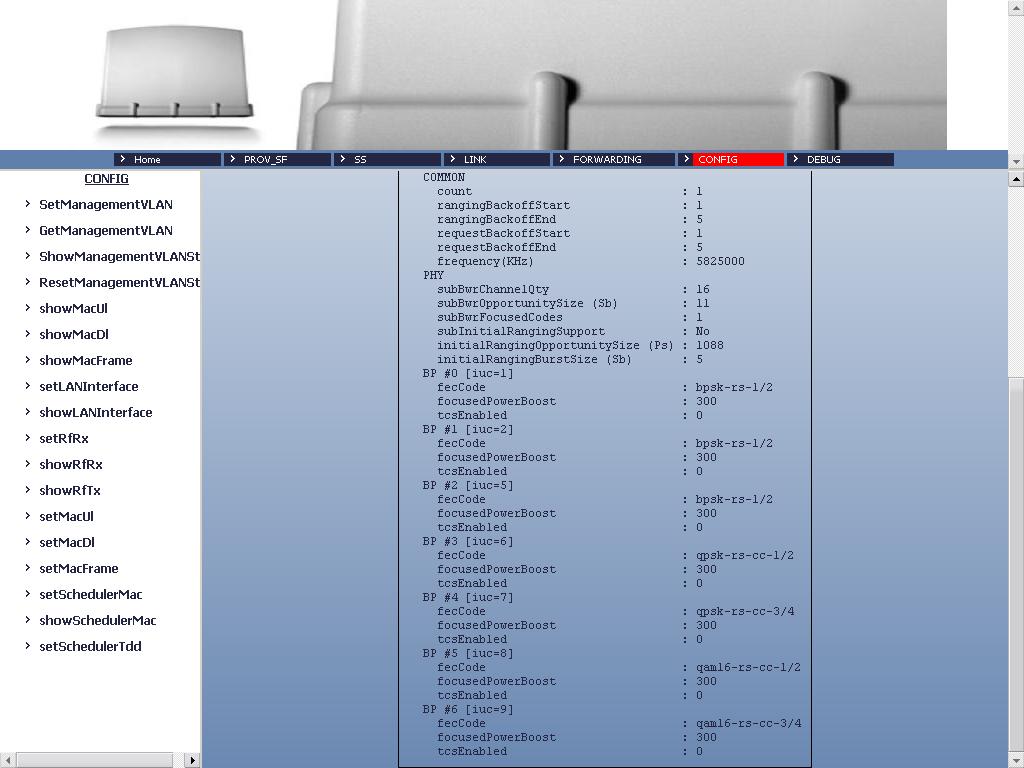Image resolution: width=1024 pixels, height=768 pixels.
Task: Click the arrow bullet beside showMacUl
Action: coord(27,308)
